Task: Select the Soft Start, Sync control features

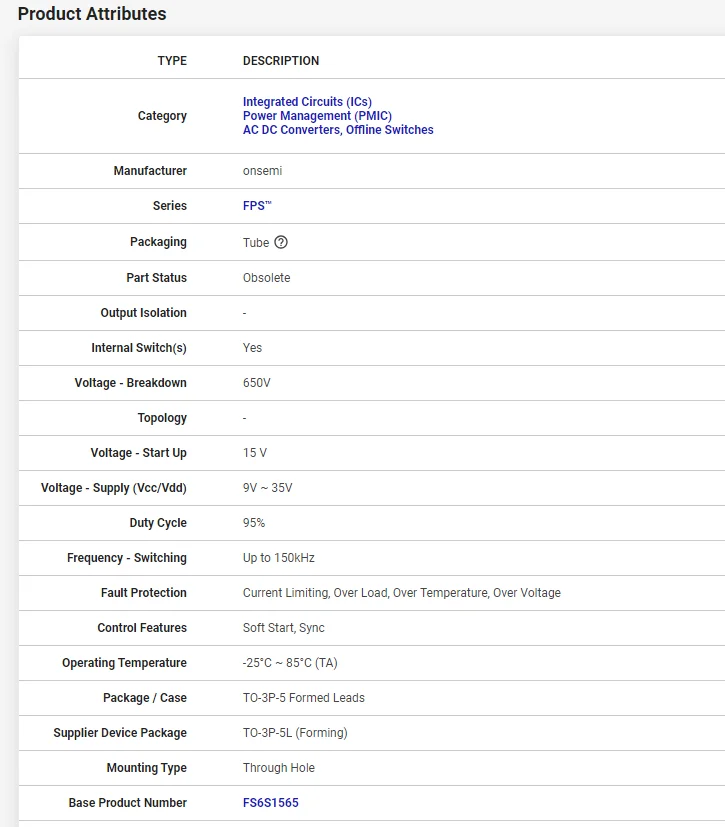Action: [283, 628]
